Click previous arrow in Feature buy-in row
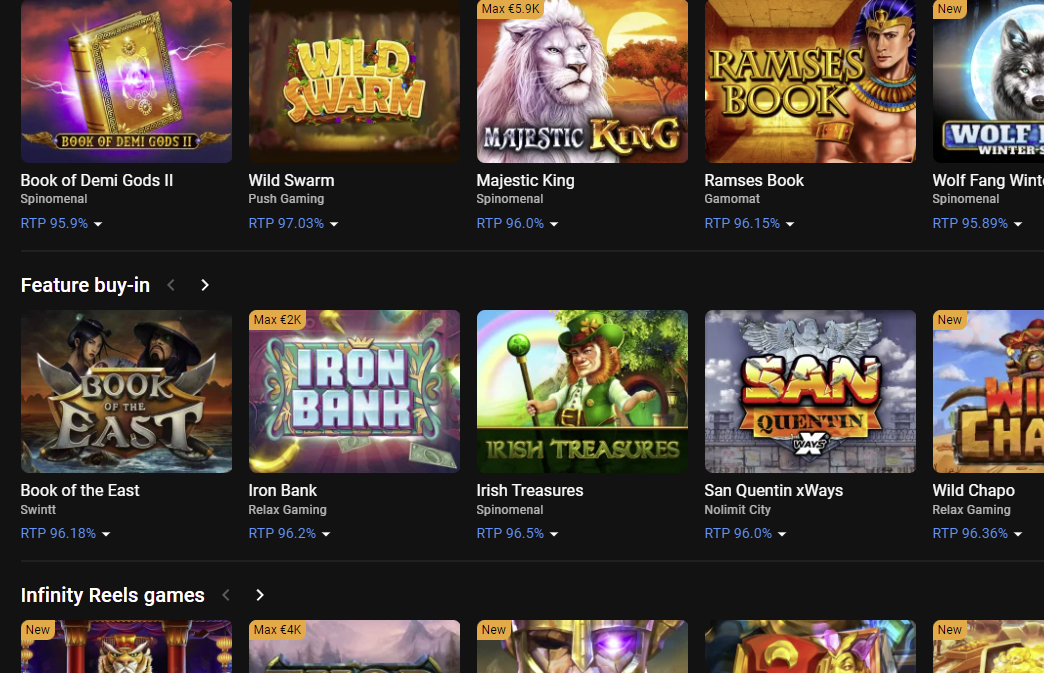The image size is (1044, 673). click(x=171, y=285)
